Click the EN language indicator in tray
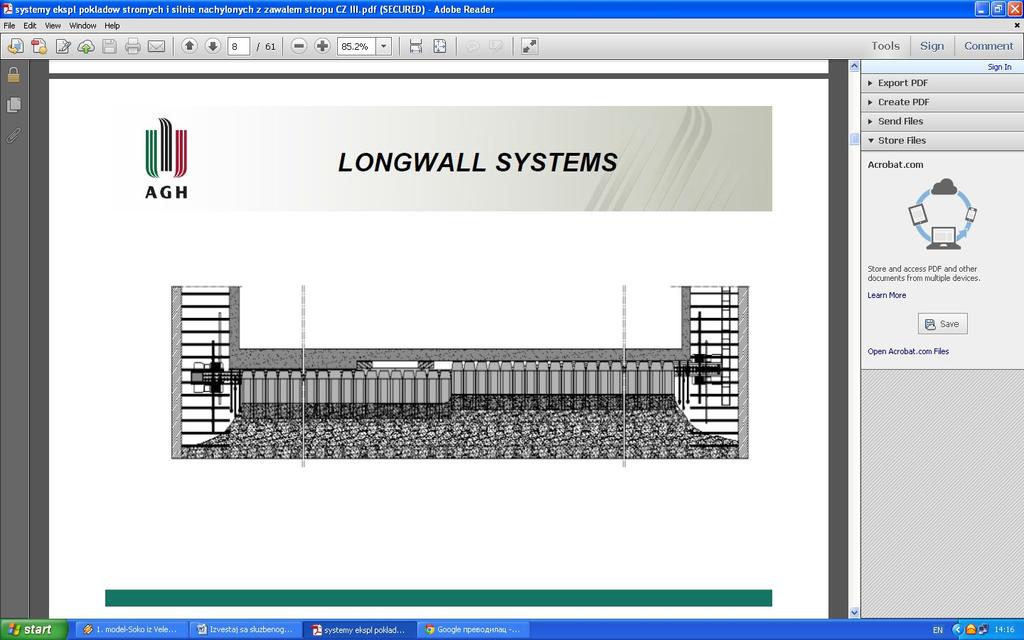Image resolution: width=1024 pixels, height=640 pixels. tap(938, 630)
